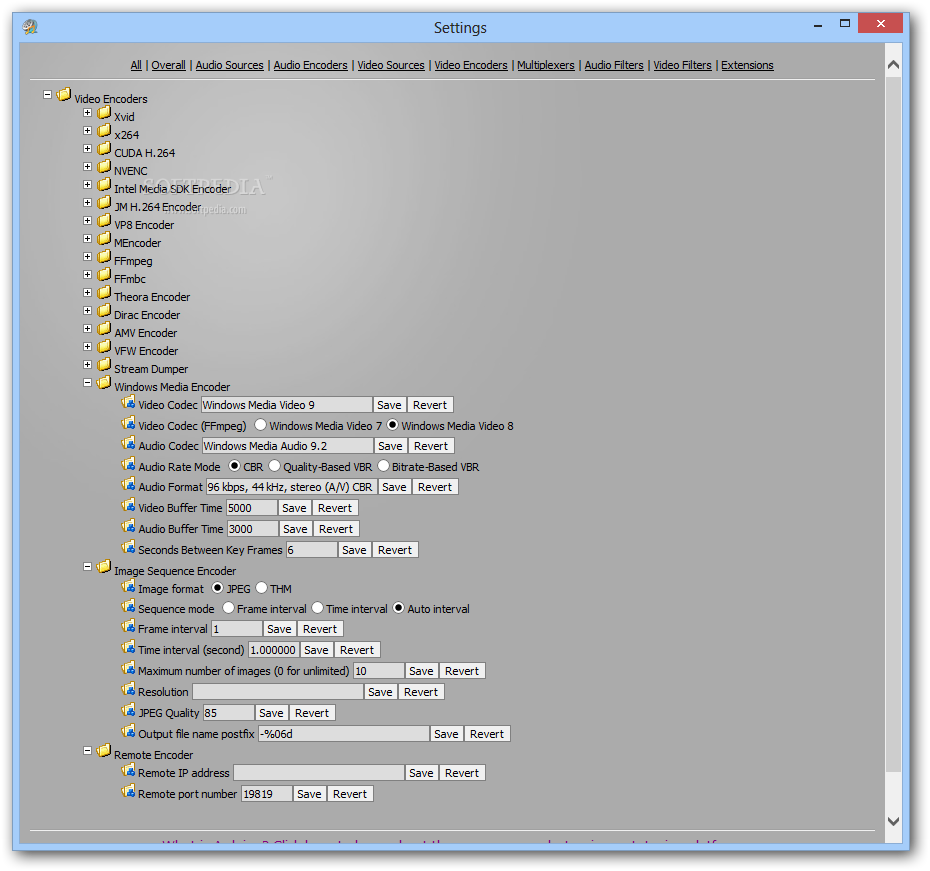This screenshot has width=930, height=871.
Task: Save the Seconds Between Key Frames value
Action: (354, 550)
